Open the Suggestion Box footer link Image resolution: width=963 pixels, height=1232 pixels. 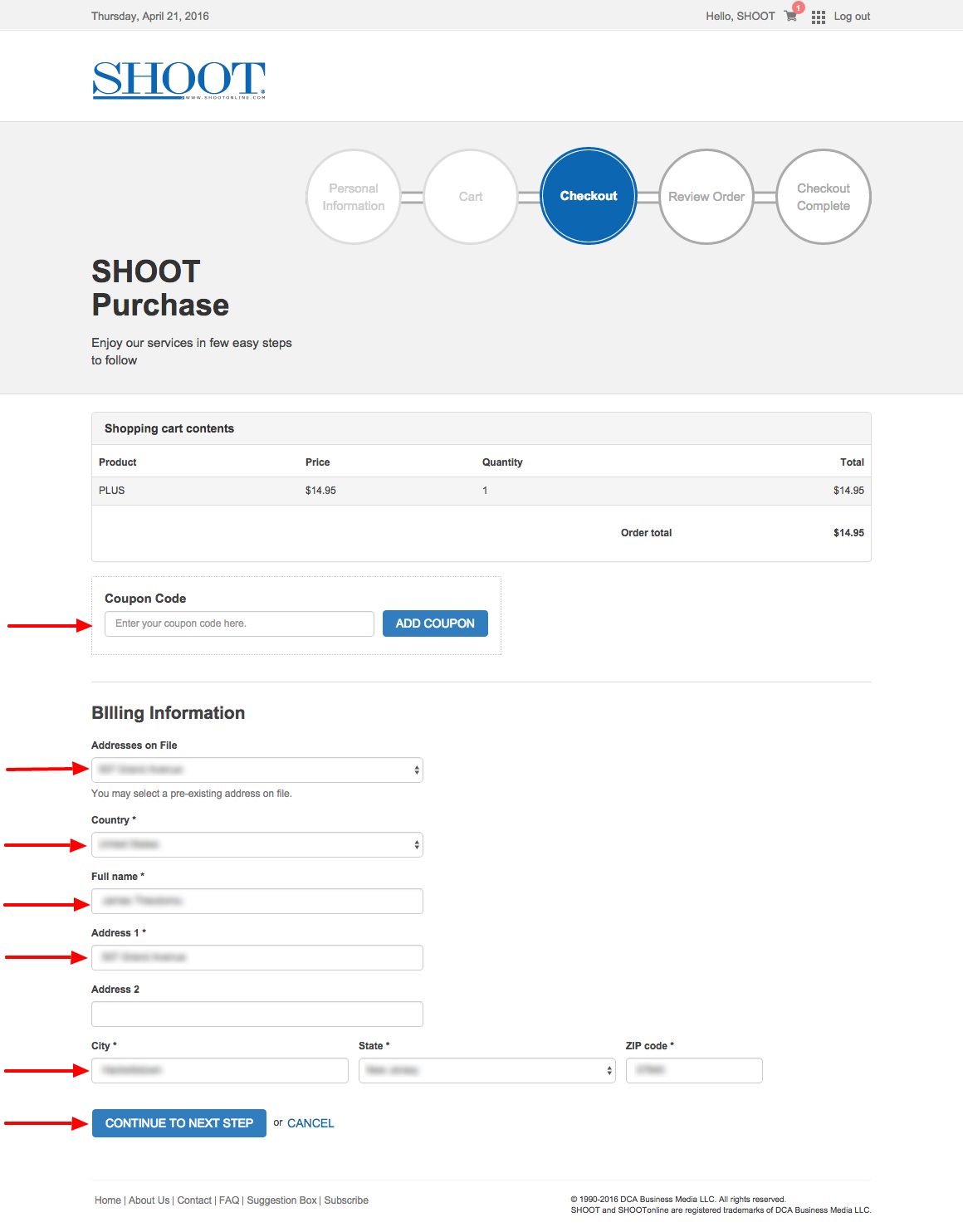[x=282, y=1200]
